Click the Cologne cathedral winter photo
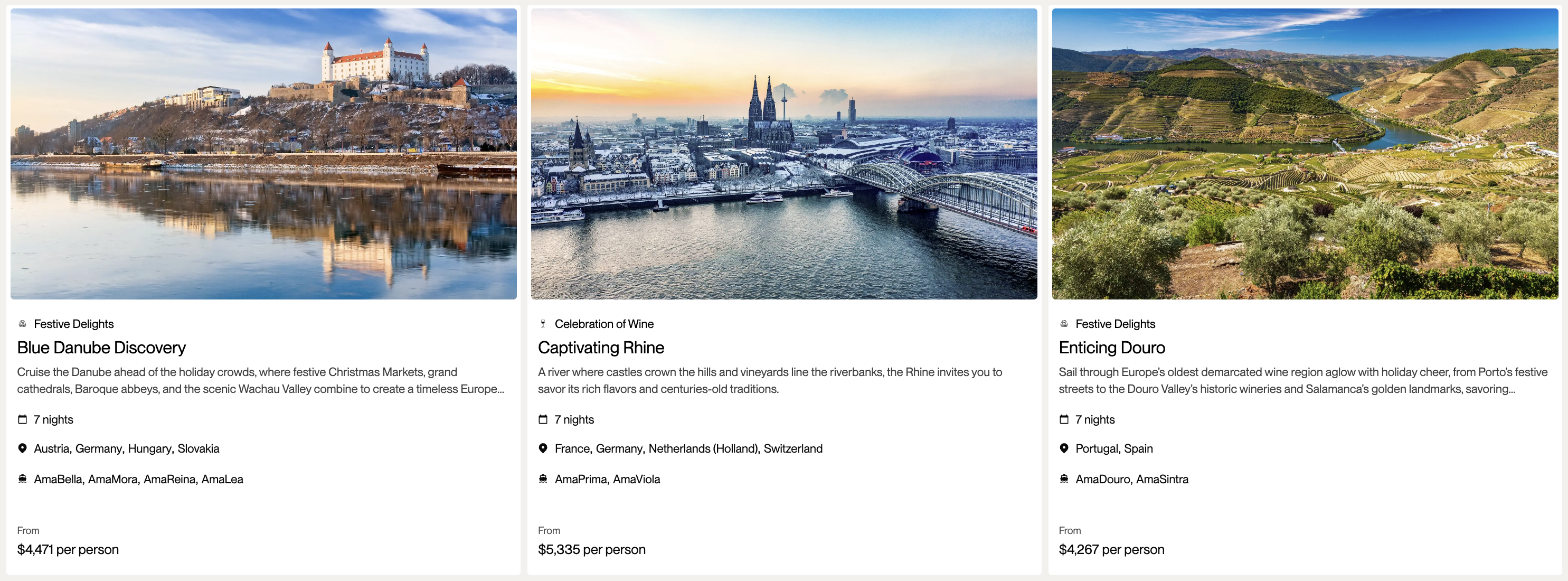The height and width of the screenshot is (581, 1568). pos(784,154)
